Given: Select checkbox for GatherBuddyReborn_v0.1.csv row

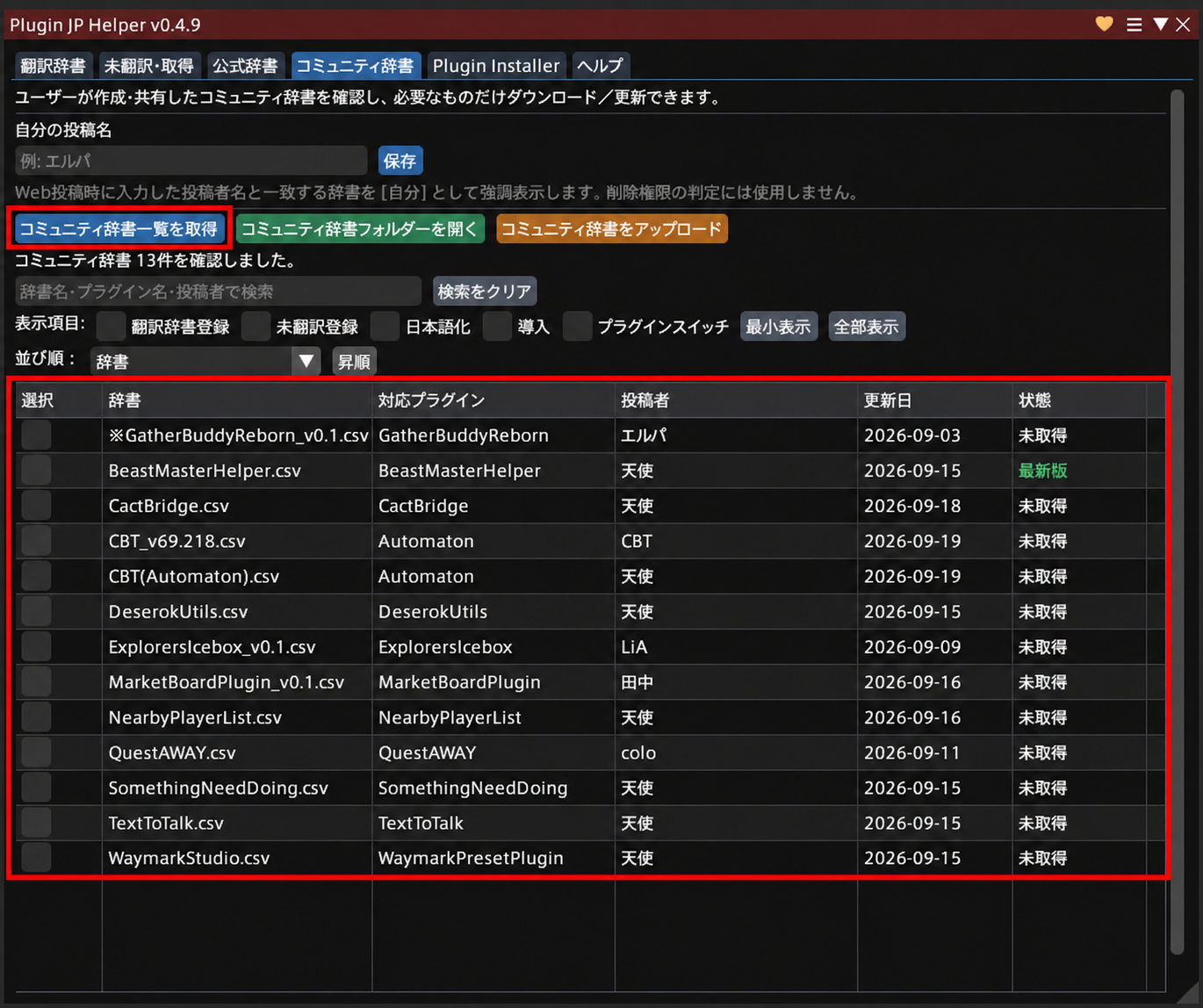Looking at the screenshot, I should [x=36, y=436].
